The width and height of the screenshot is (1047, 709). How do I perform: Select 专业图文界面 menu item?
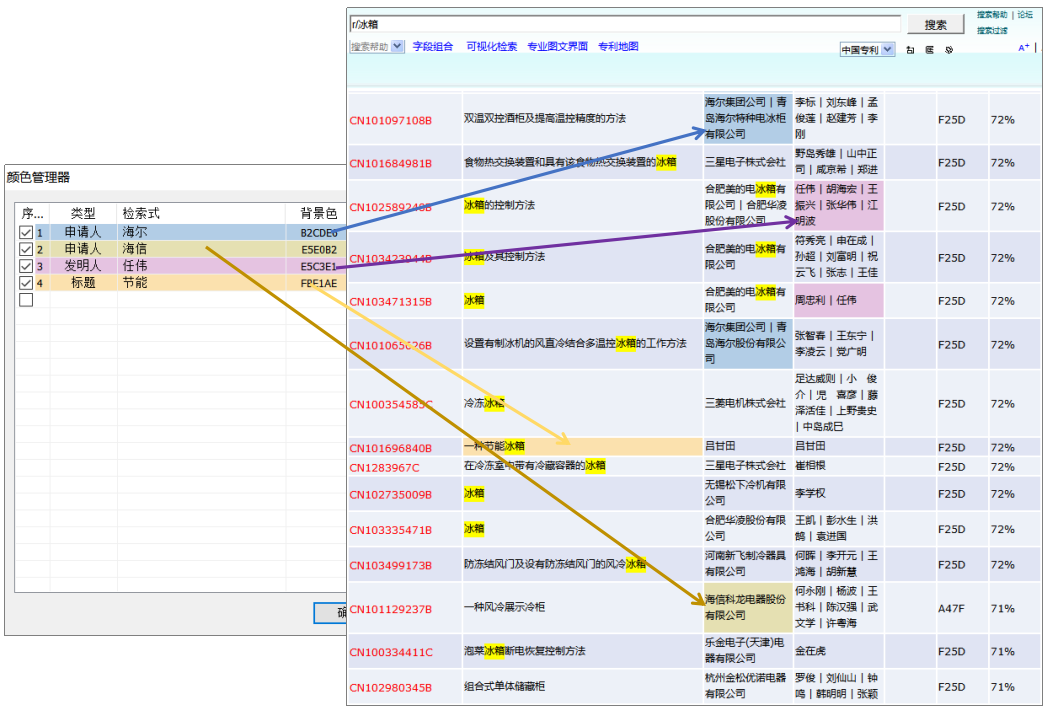coord(557,47)
